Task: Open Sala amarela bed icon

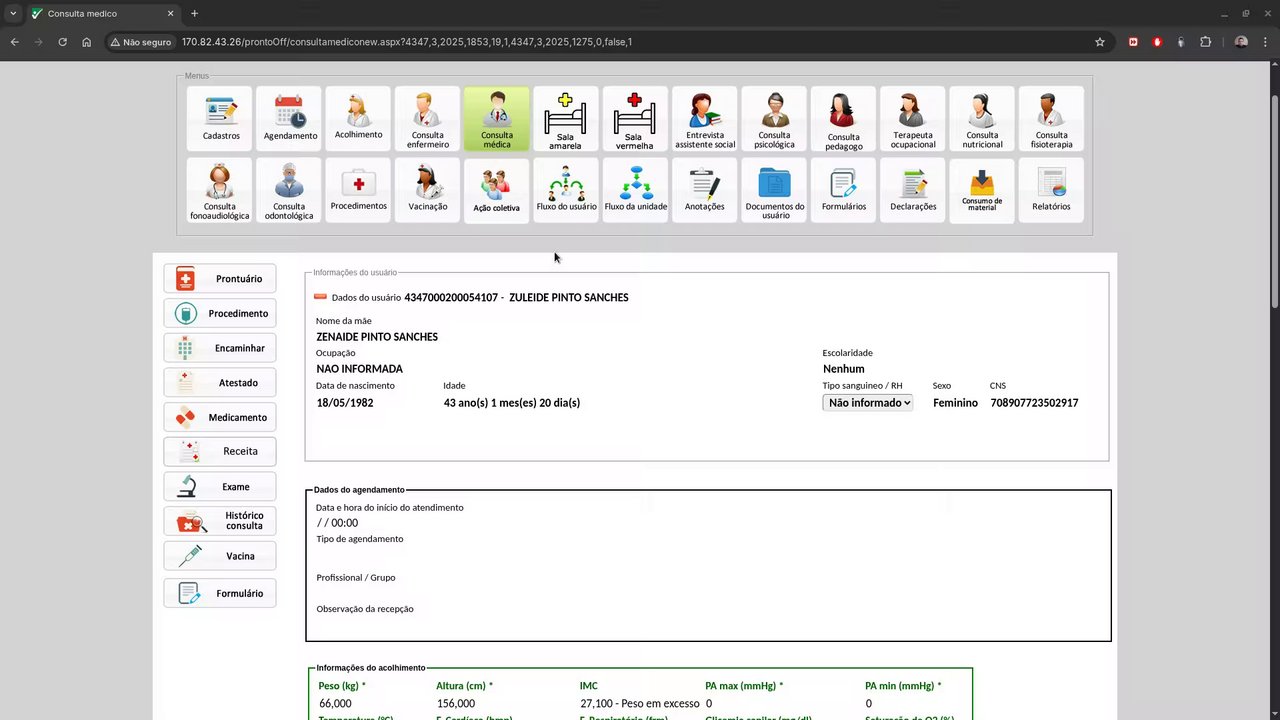Action: pos(565,119)
